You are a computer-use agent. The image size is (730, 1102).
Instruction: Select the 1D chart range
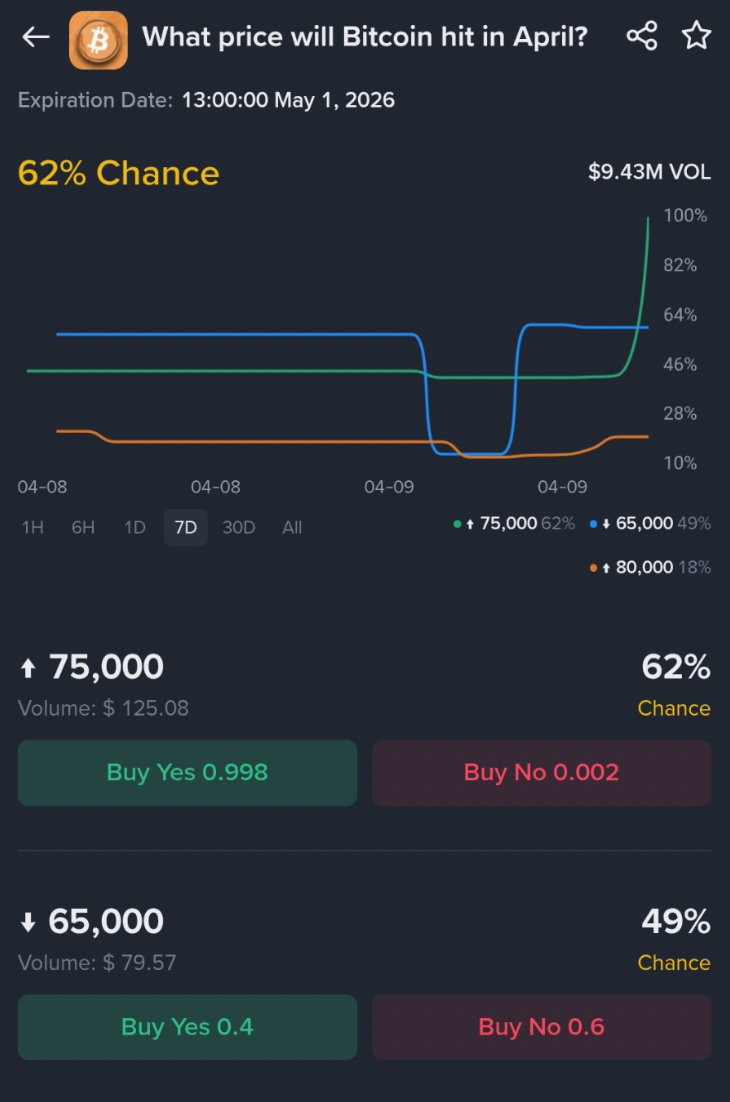(135, 527)
